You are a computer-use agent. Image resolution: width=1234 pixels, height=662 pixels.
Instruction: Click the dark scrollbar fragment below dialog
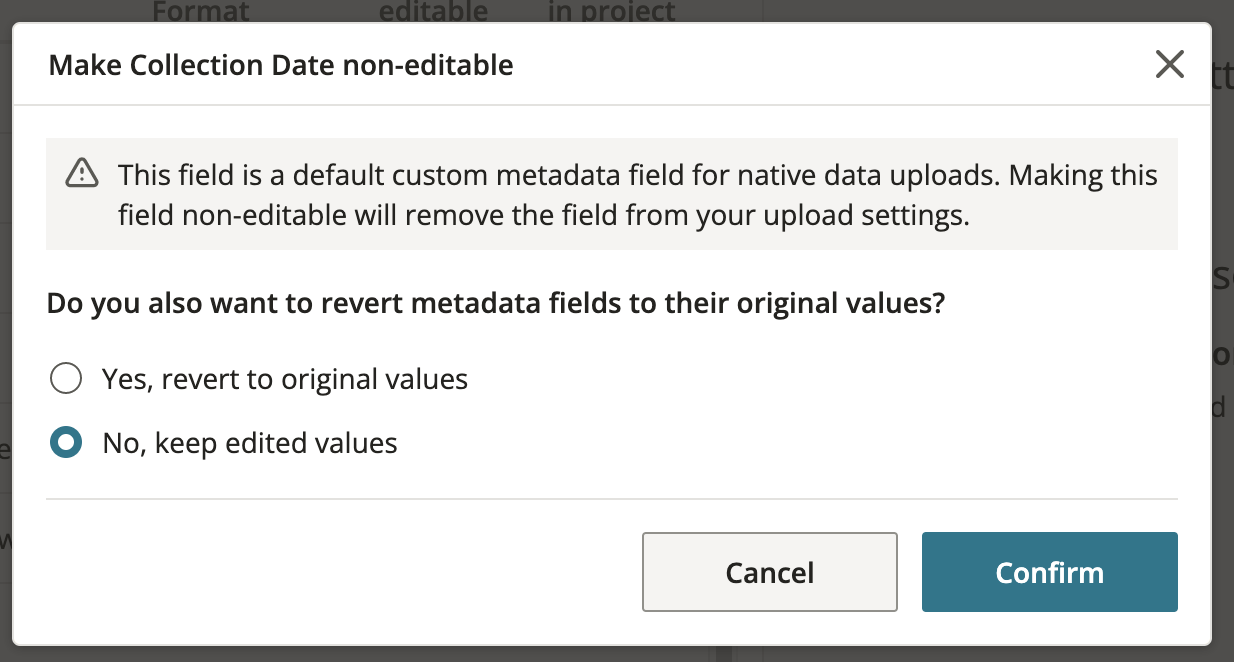coord(724,654)
